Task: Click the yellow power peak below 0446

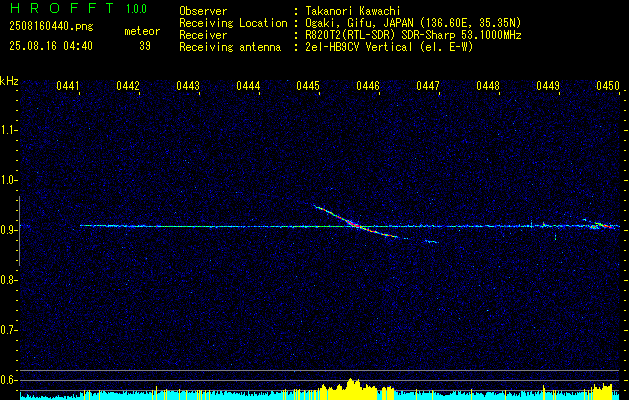Action: click(351, 389)
